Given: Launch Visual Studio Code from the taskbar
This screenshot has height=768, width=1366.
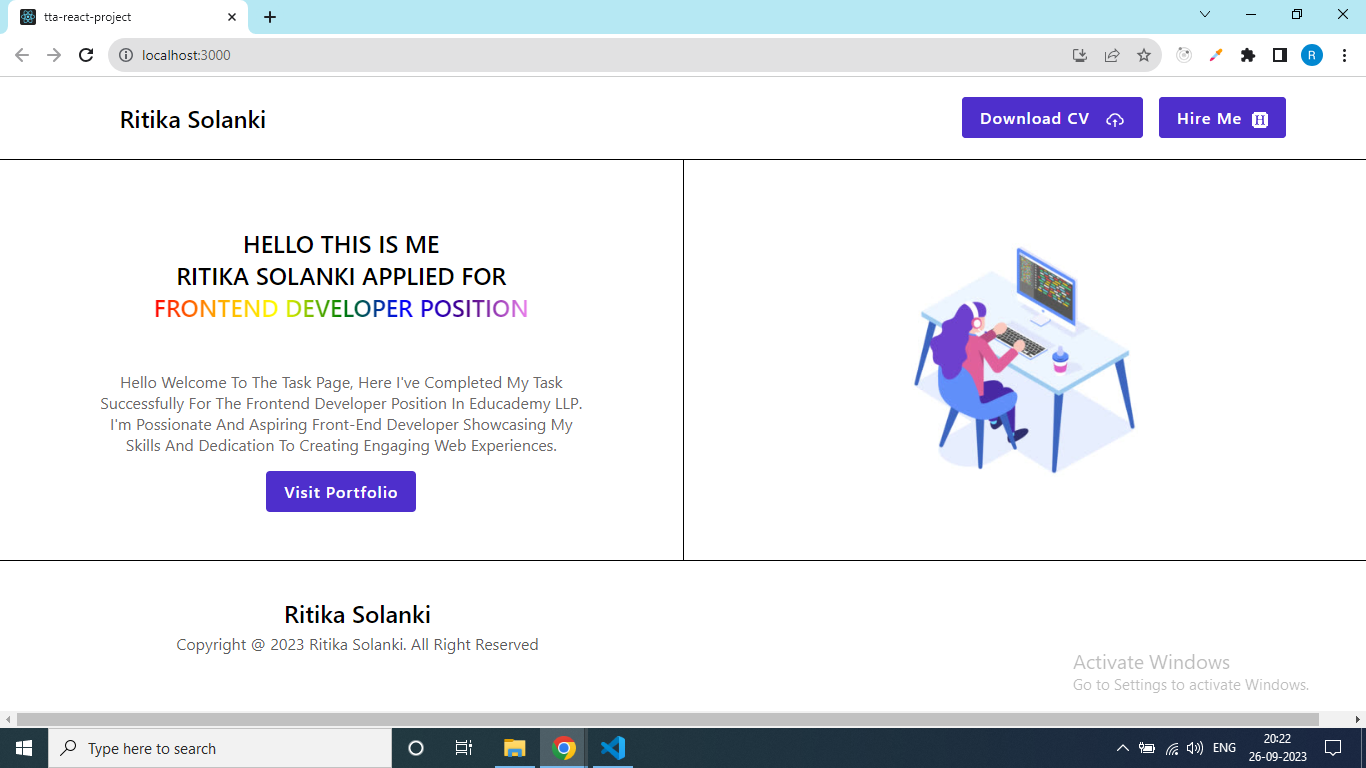Looking at the screenshot, I should point(612,748).
